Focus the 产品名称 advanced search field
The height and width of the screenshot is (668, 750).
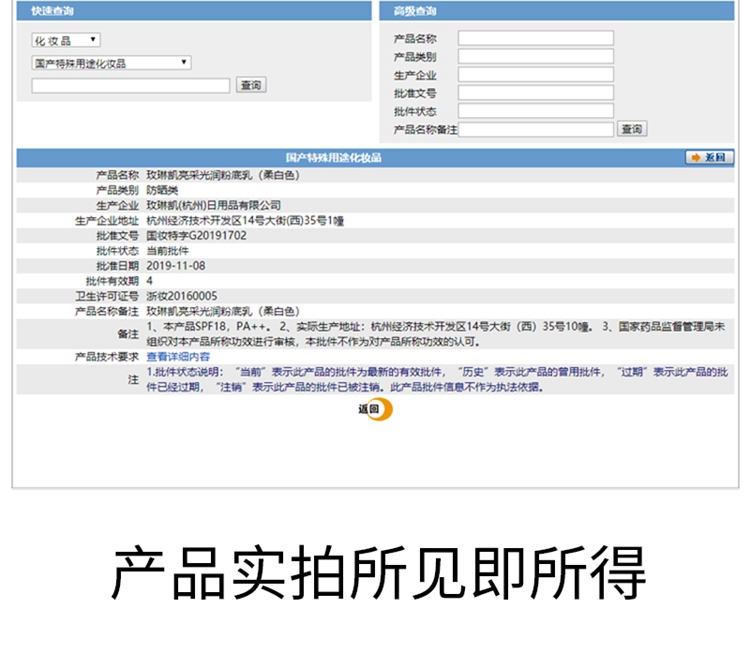[x=535, y=39]
